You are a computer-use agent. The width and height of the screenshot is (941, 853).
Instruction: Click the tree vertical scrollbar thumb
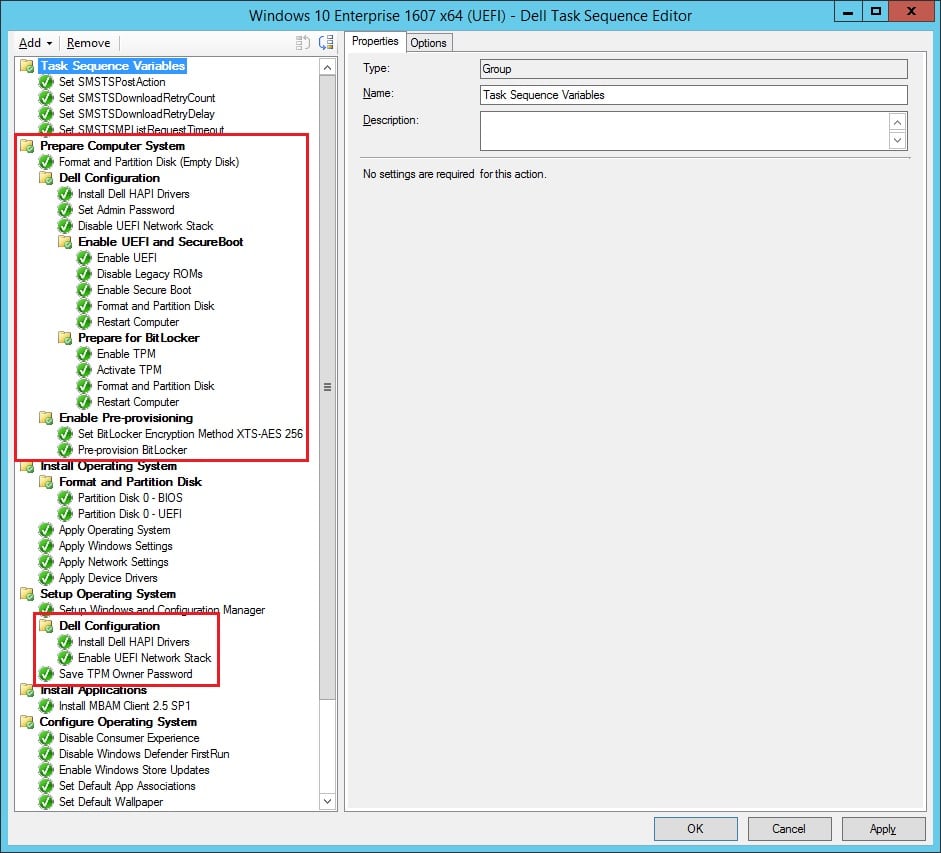coord(327,387)
